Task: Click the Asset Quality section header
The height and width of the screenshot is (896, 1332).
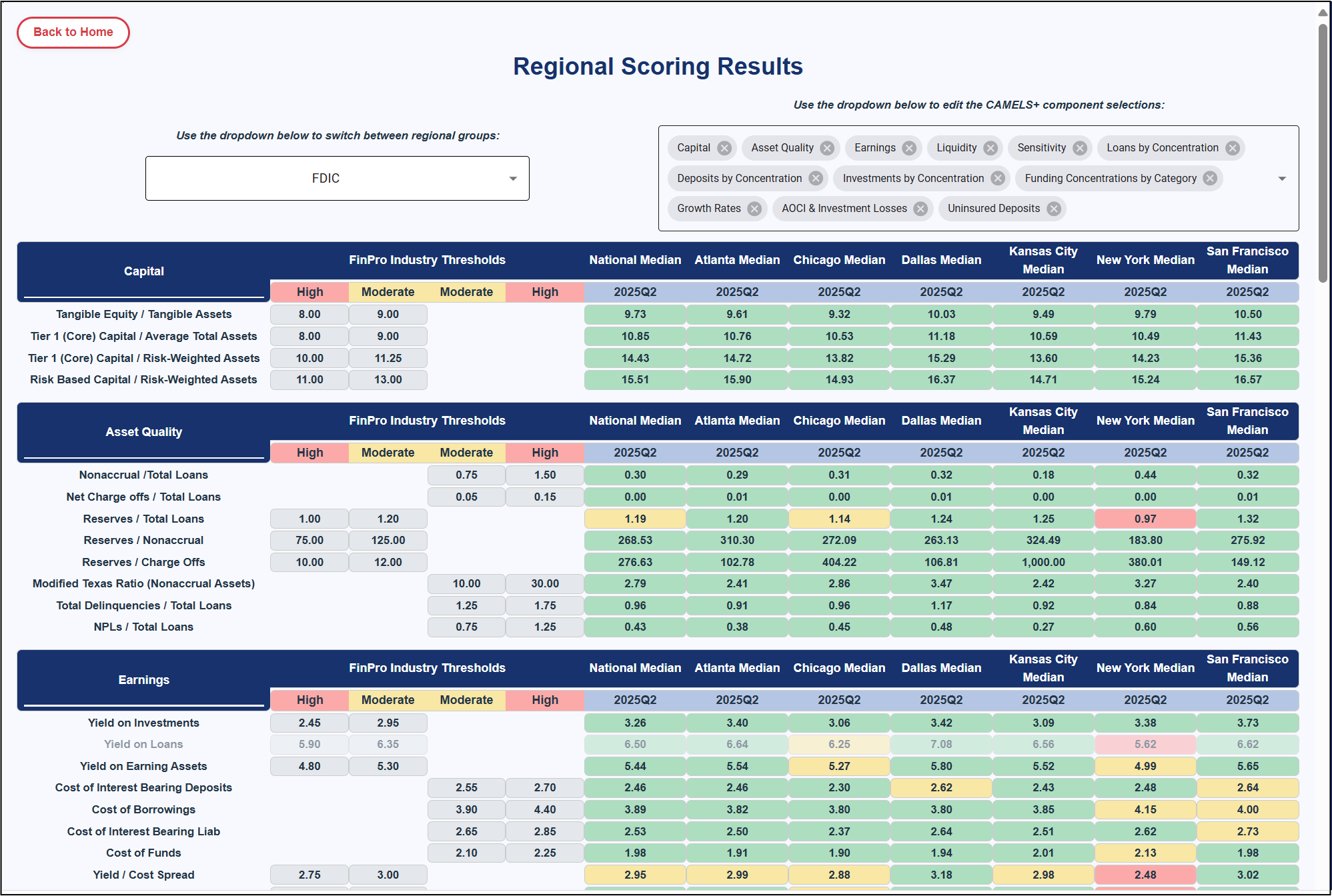Action: [x=143, y=431]
